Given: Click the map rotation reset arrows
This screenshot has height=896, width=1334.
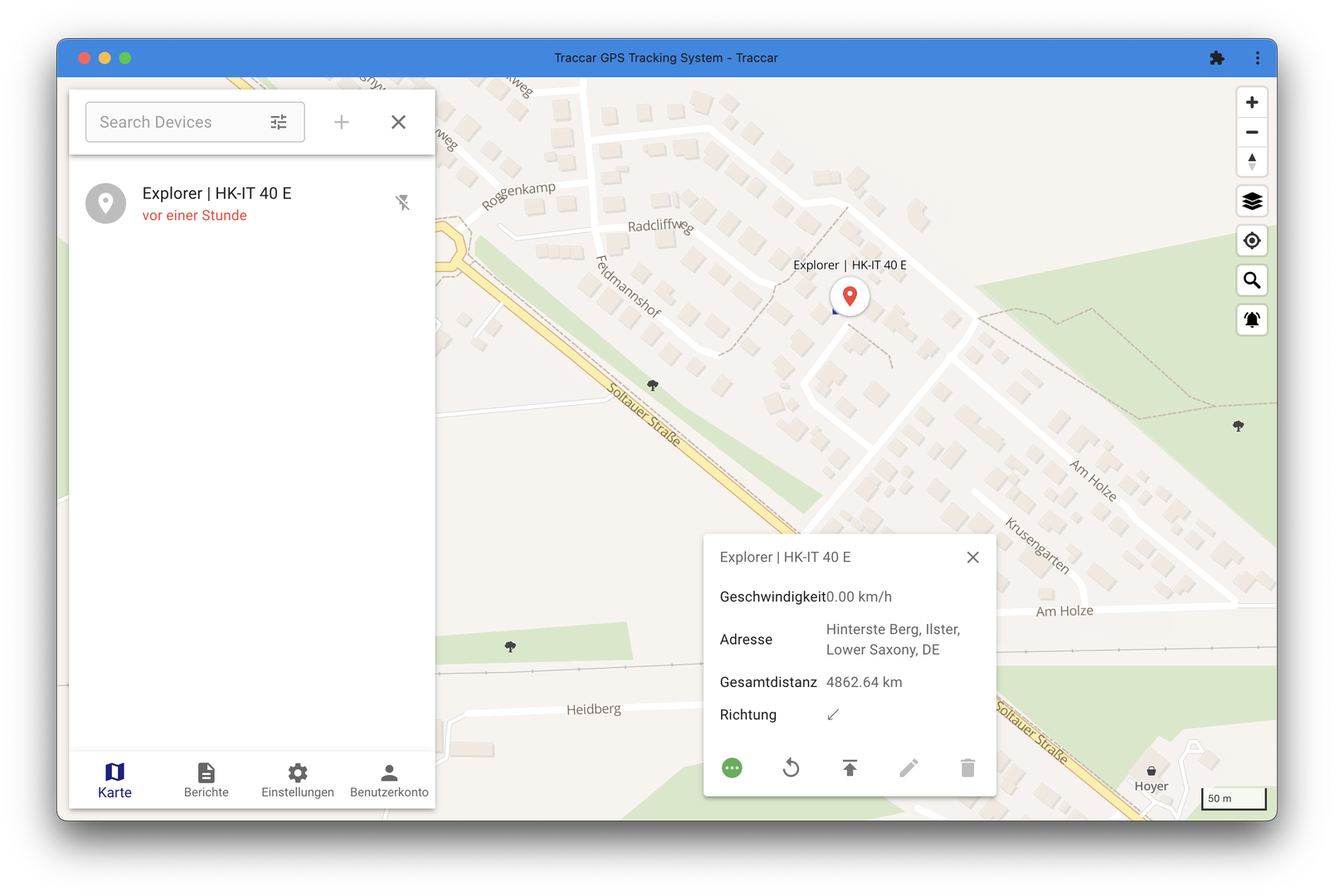Looking at the screenshot, I should 1251,162.
